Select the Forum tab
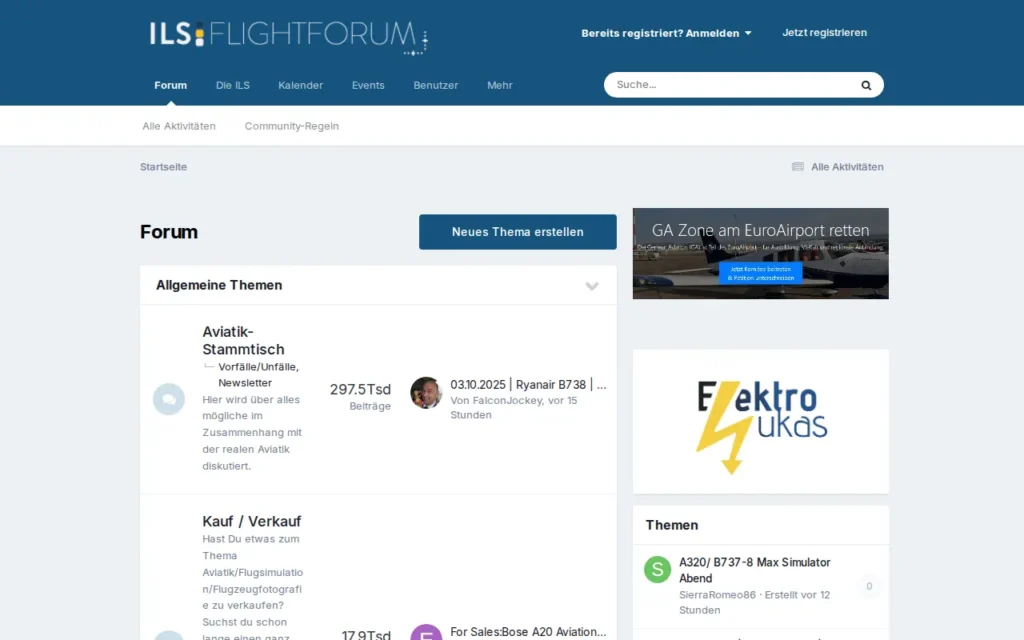This screenshot has width=1024, height=640. point(170,85)
